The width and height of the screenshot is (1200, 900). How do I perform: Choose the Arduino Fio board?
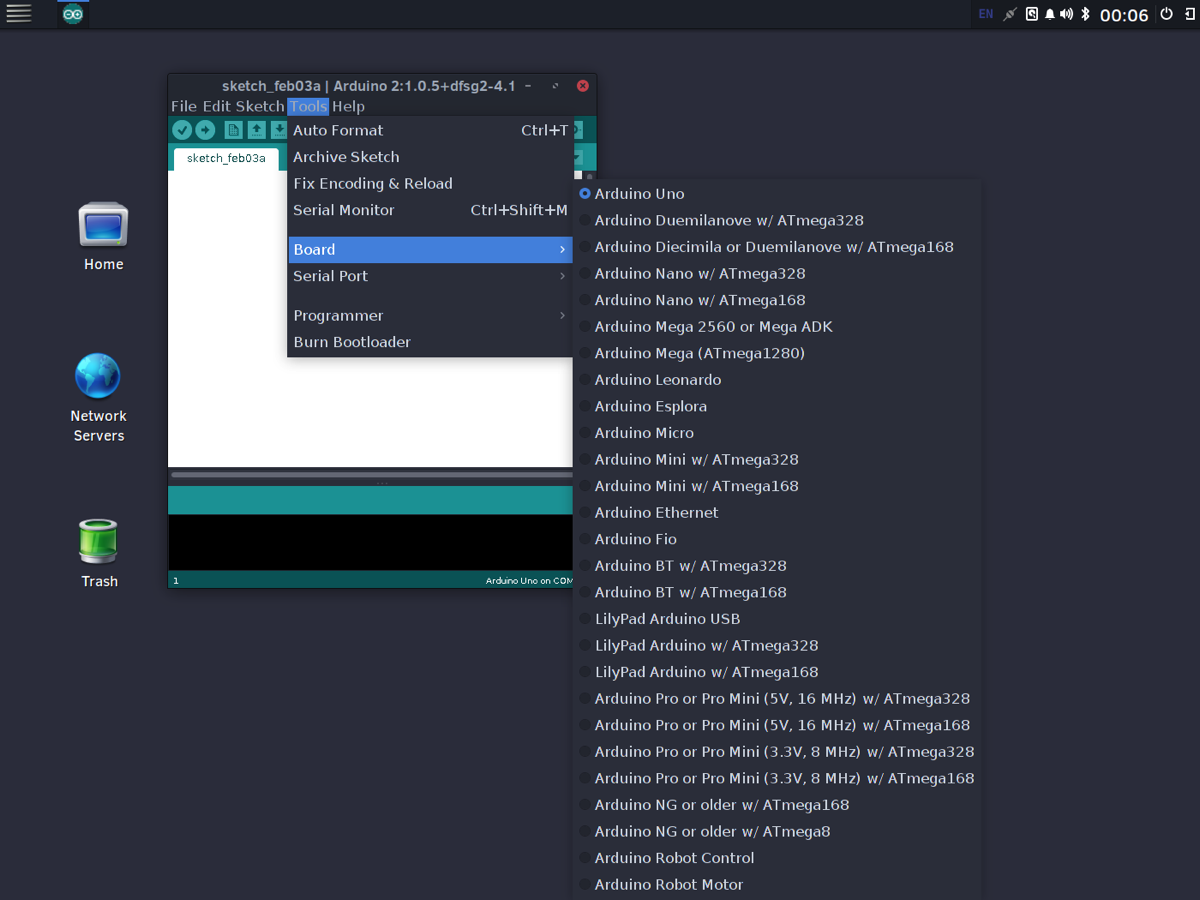pos(777,539)
